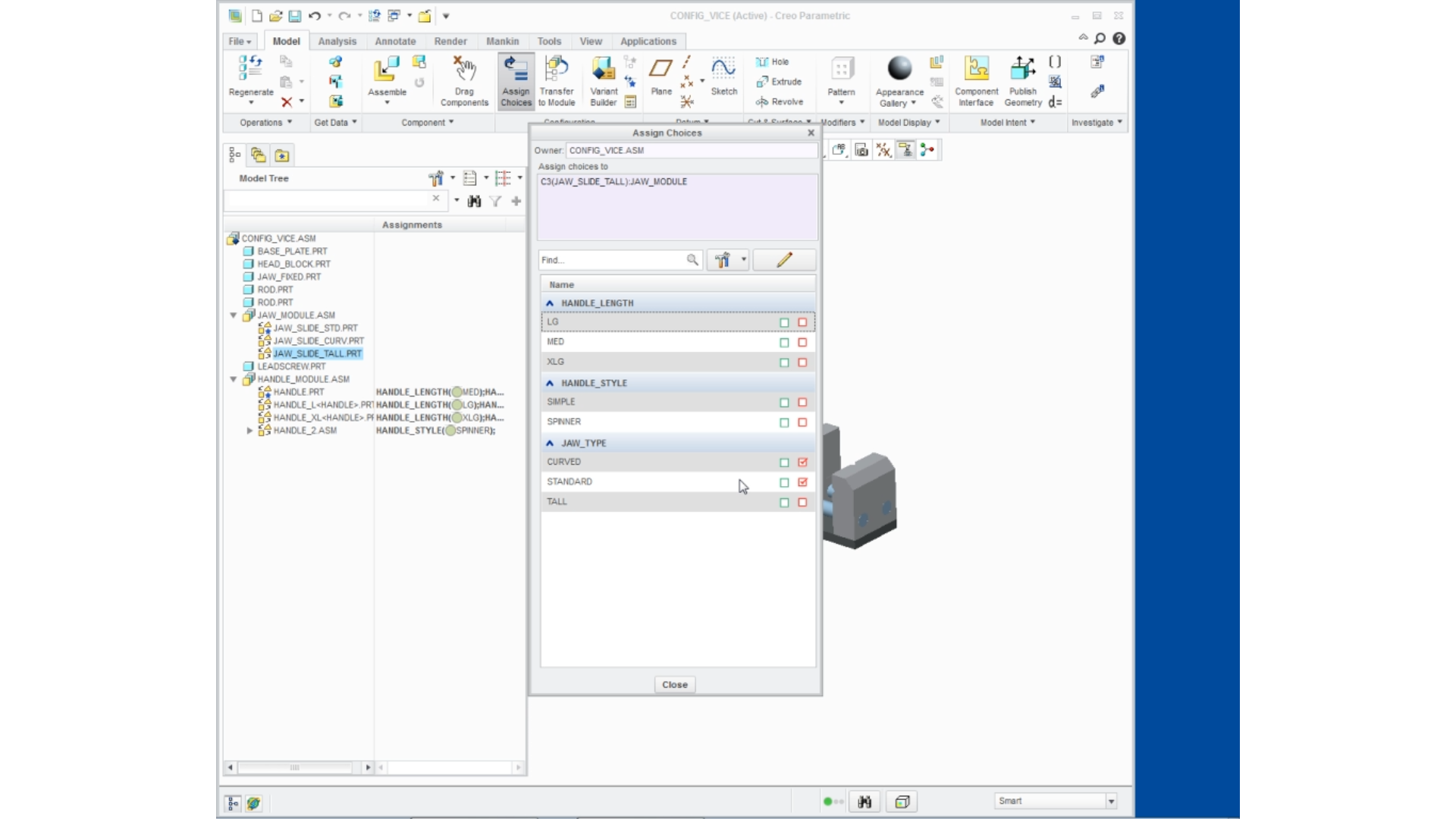Screen dimensions: 1456x819
Task: Click the Extrude feature tool
Action: click(779, 82)
